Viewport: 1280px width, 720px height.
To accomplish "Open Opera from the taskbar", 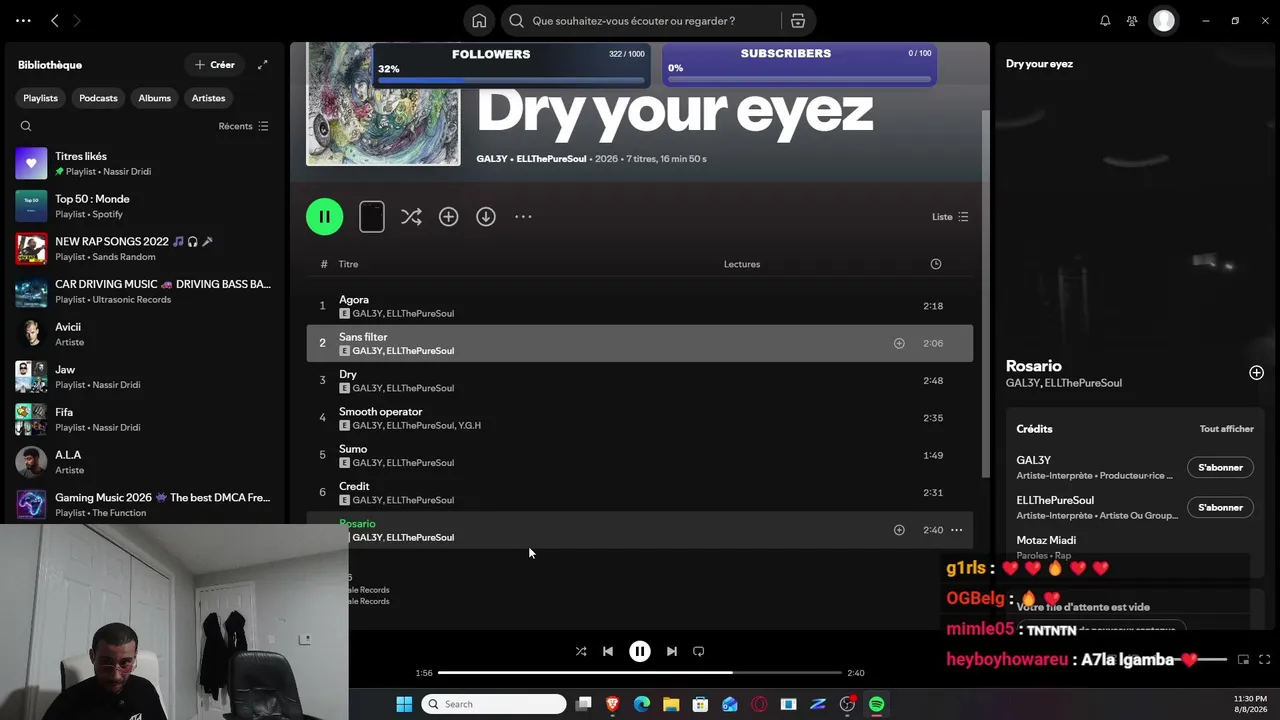I will tap(759, 704).
